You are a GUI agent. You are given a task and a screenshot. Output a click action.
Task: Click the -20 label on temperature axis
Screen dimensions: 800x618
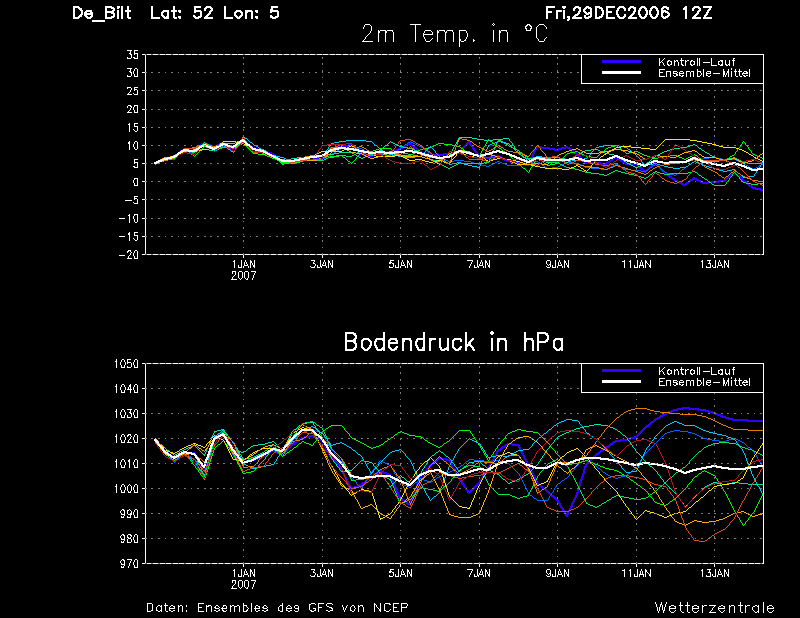tap(129, 255)
